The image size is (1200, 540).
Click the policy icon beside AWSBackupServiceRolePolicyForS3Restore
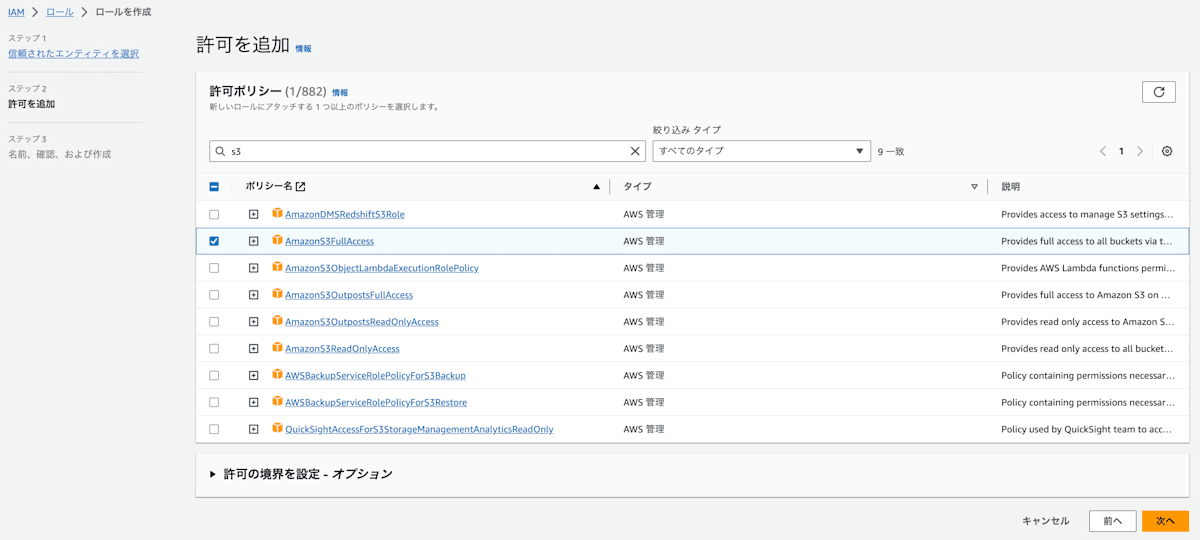click(277, 401)
